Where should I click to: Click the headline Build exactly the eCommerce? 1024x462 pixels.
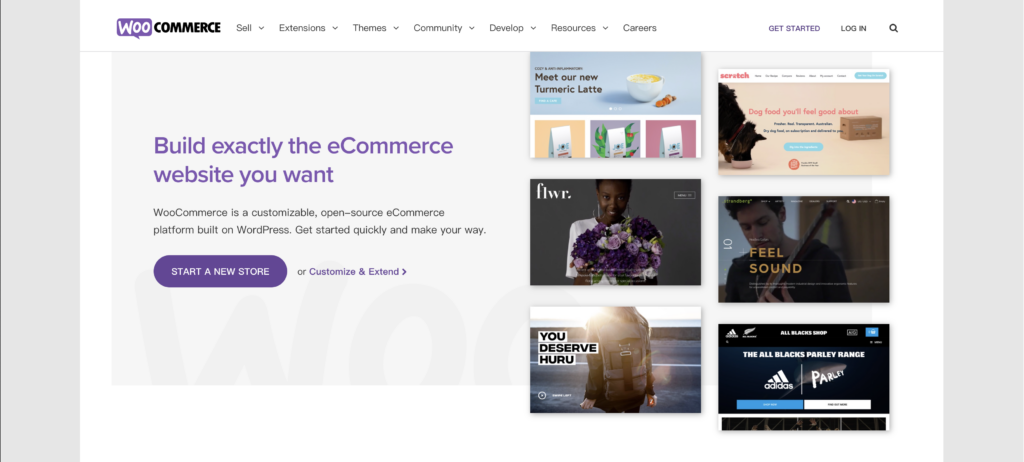pos(303,145)
